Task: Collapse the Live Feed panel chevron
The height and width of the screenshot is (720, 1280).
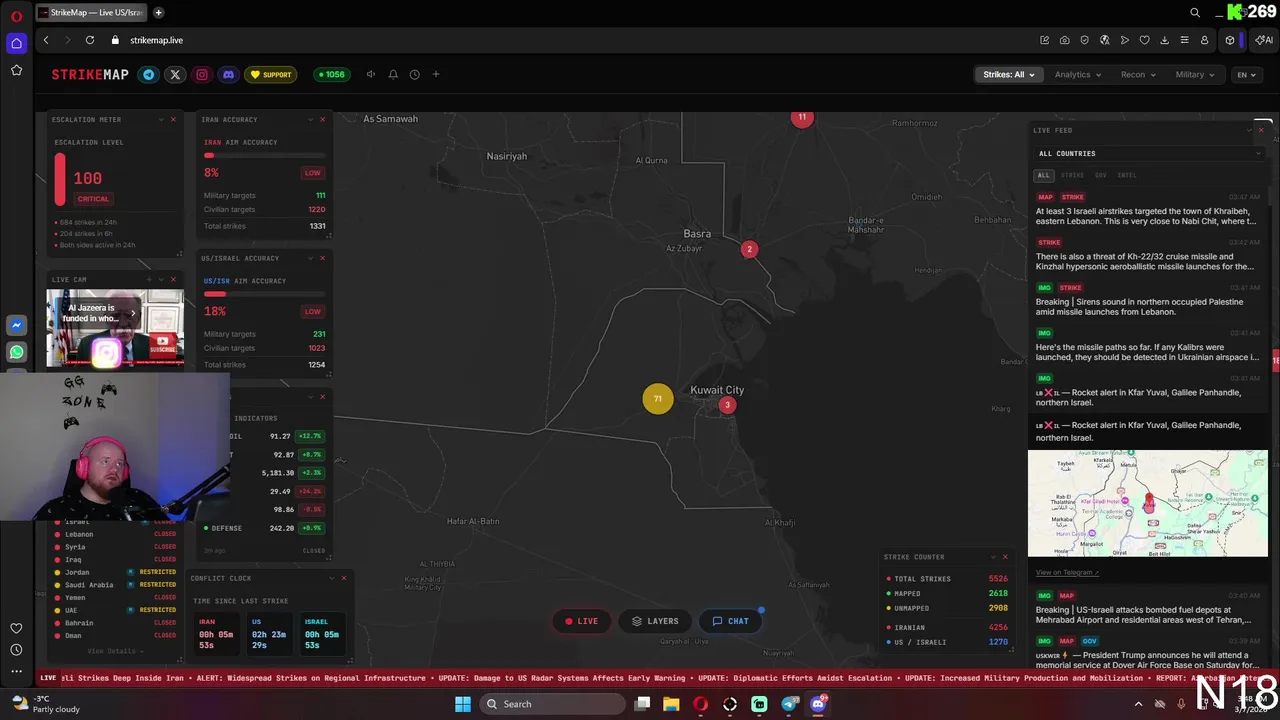Action: point(1249,130)
